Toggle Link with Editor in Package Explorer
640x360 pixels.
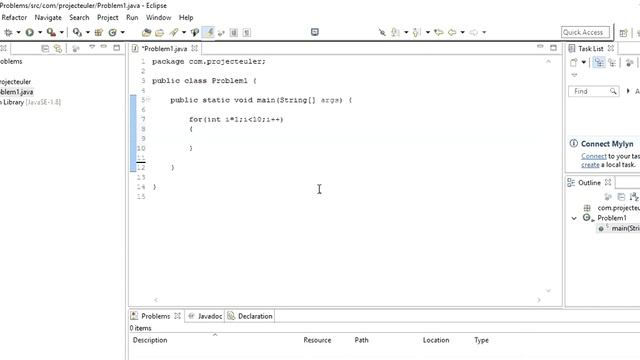[58, 49]
